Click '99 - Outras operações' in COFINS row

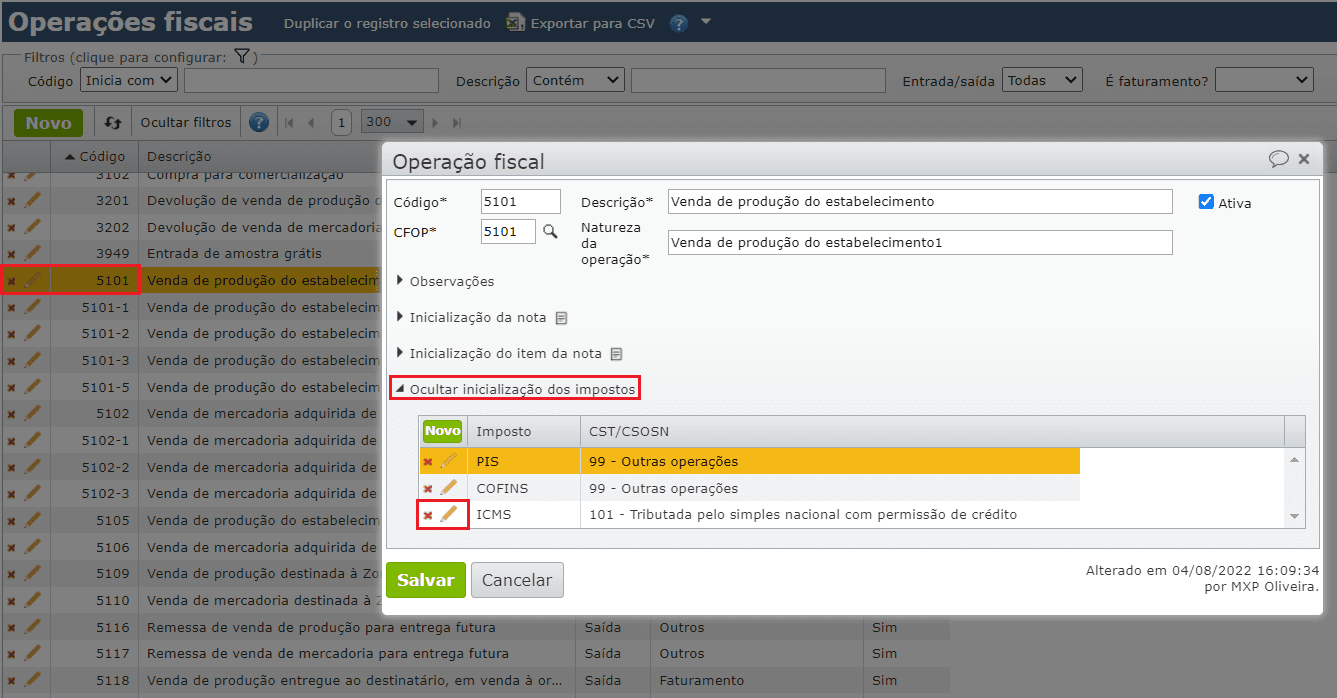click(664, 489)
